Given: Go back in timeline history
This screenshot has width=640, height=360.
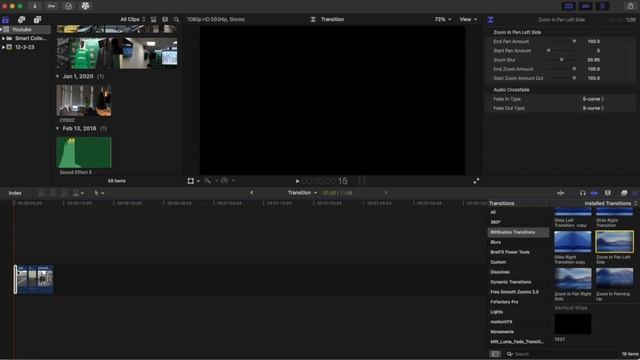Looking at the screenshot, I should pos(251,193).
